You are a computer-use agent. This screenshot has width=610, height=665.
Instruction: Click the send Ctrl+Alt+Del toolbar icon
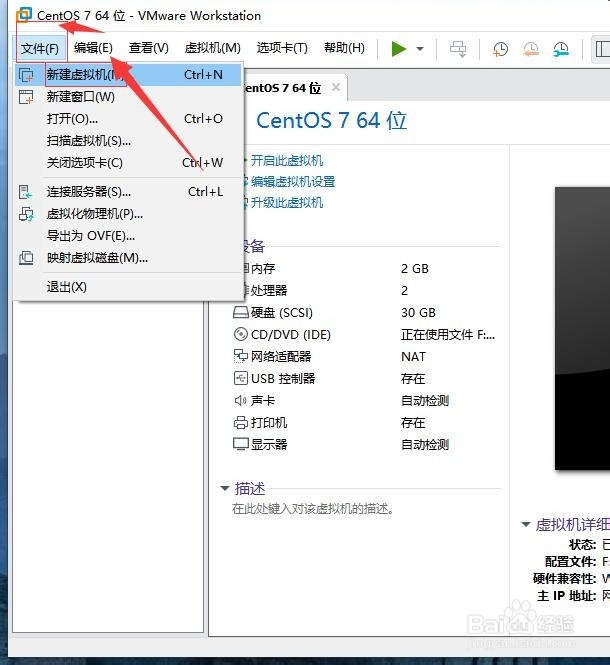pos(458,49)
